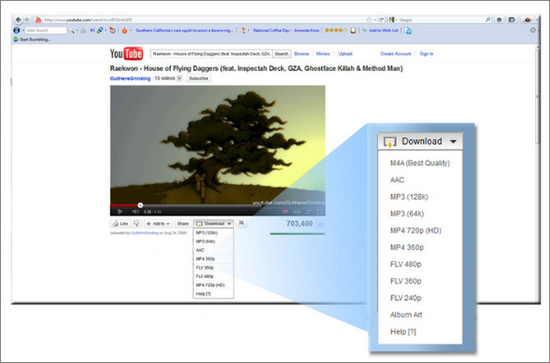This screenshot has height=363, width=550.
Task: Open the Upload link
Action: (x=345, y=54)
